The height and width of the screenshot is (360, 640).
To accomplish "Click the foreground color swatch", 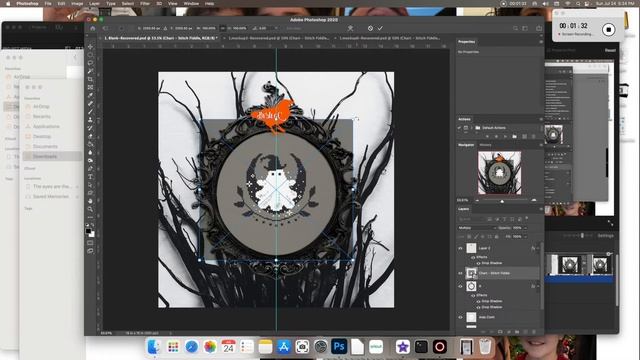I will click(x=89, y=231).
